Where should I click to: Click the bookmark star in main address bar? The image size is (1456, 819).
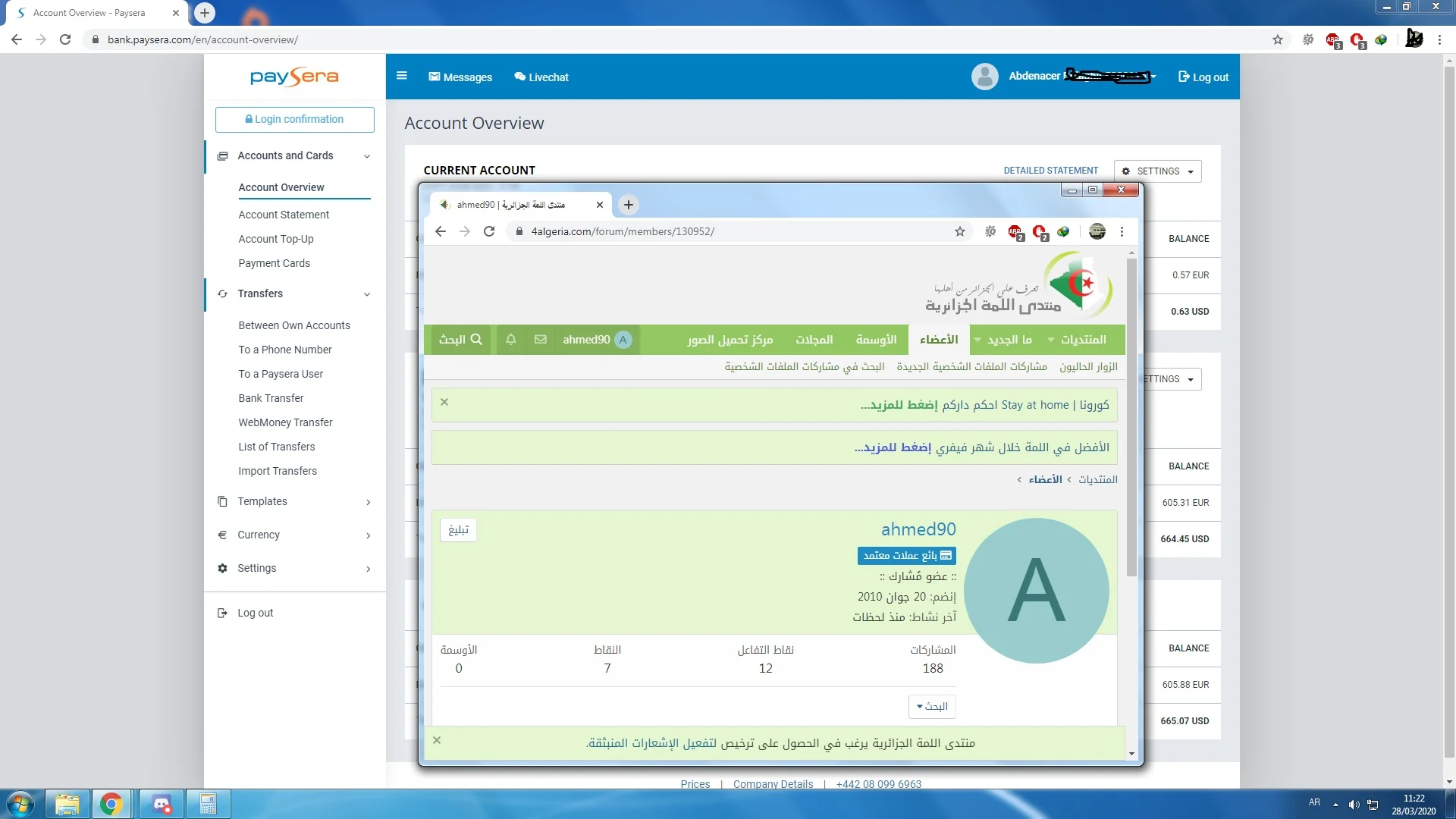(x=1278, y=39)
